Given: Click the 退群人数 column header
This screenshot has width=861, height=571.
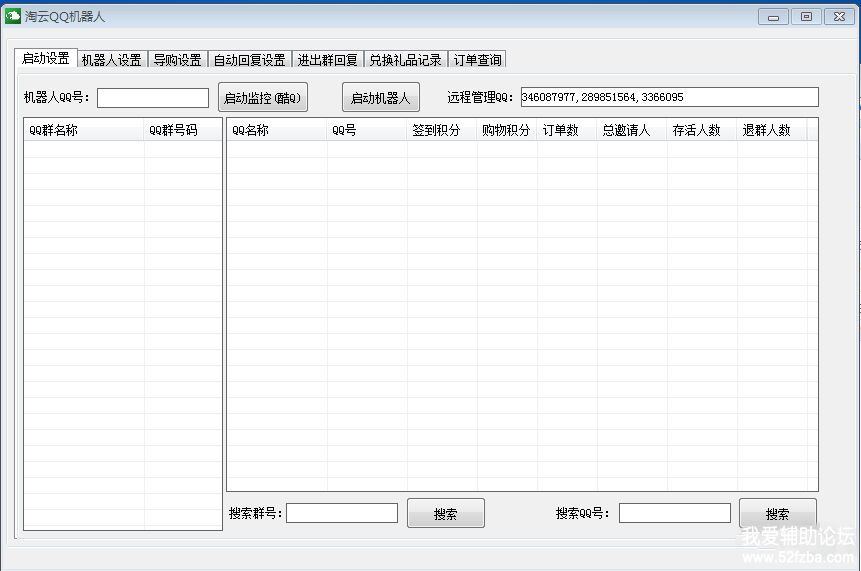Looking at the screenshot, I should coord(771,130).
